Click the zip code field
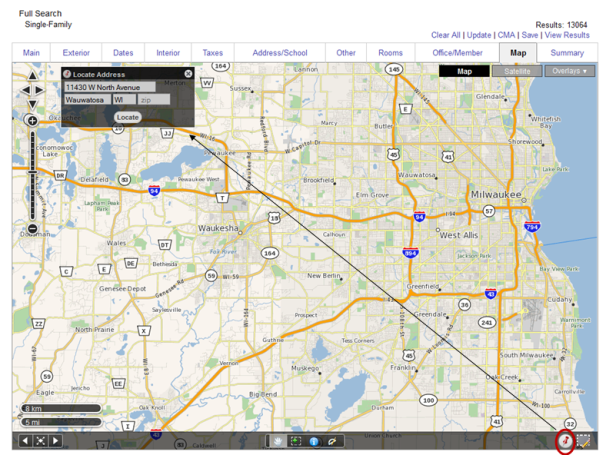The height and width of the screenshot is (455, 600). pos(153,100)
